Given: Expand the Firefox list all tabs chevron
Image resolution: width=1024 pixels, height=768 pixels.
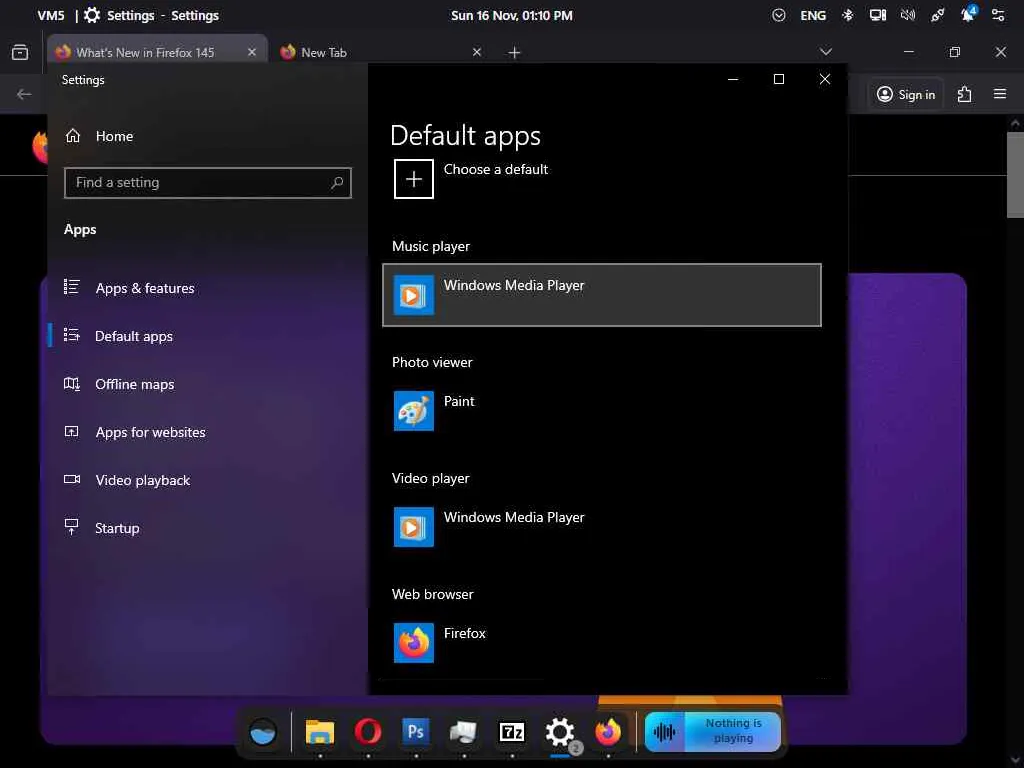Looking at the screenshot, I should [826, 52].
